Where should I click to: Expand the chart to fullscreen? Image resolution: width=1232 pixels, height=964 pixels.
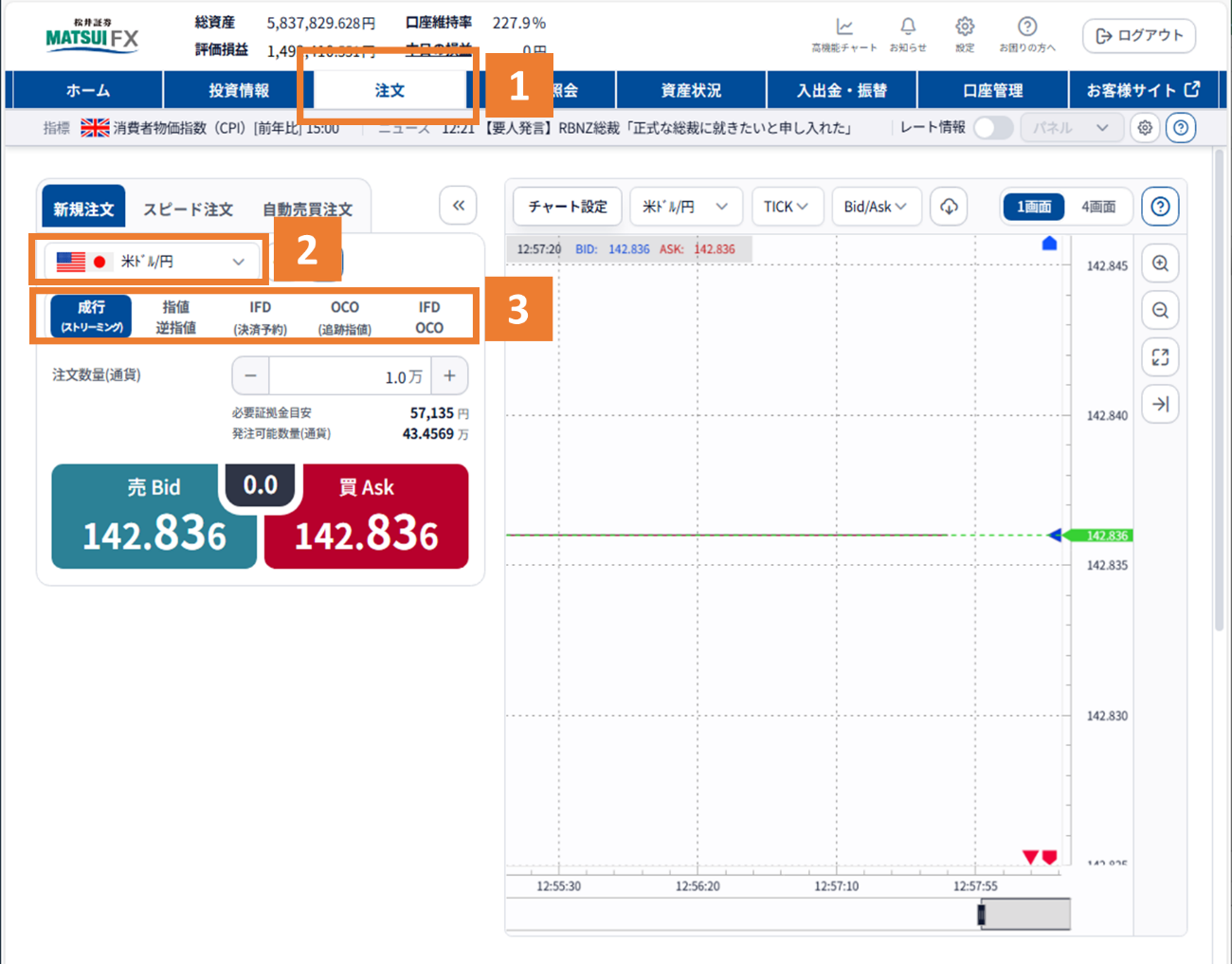pos(1160,357)
